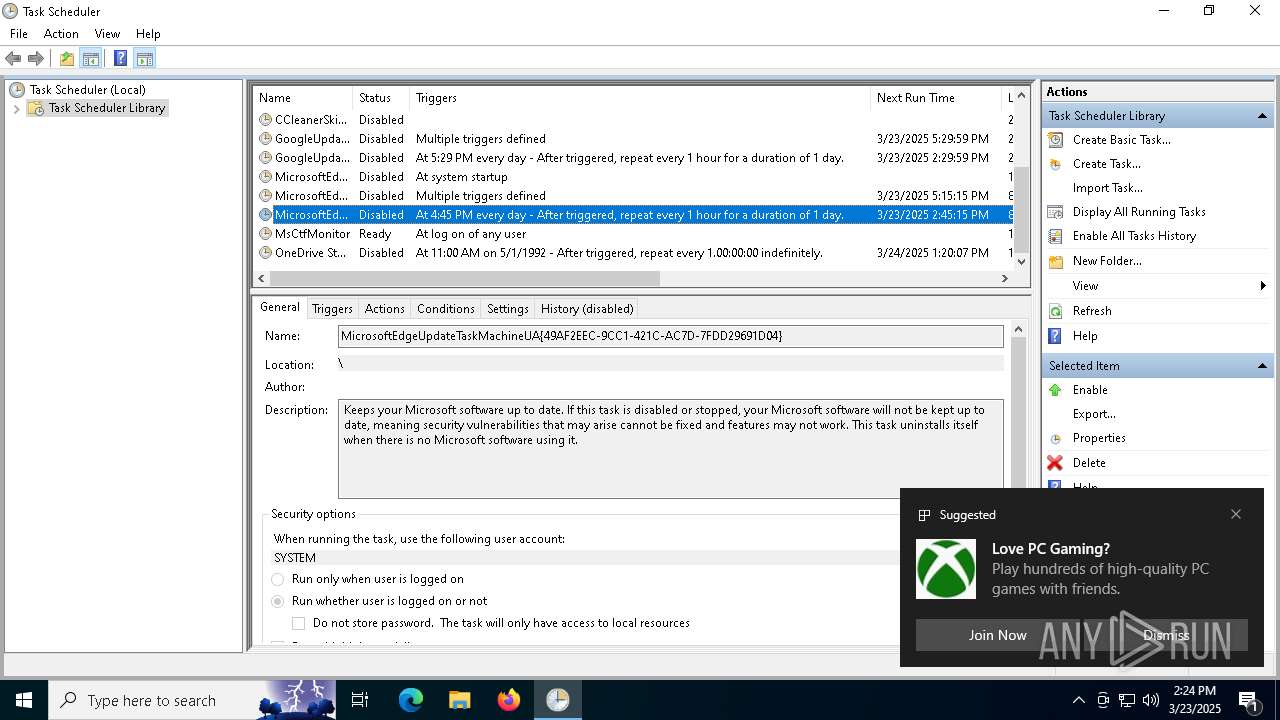Click the green Refresh icon in Actions
The height and width of the screenshot is (720, 1280).
tap(1055, 311)
